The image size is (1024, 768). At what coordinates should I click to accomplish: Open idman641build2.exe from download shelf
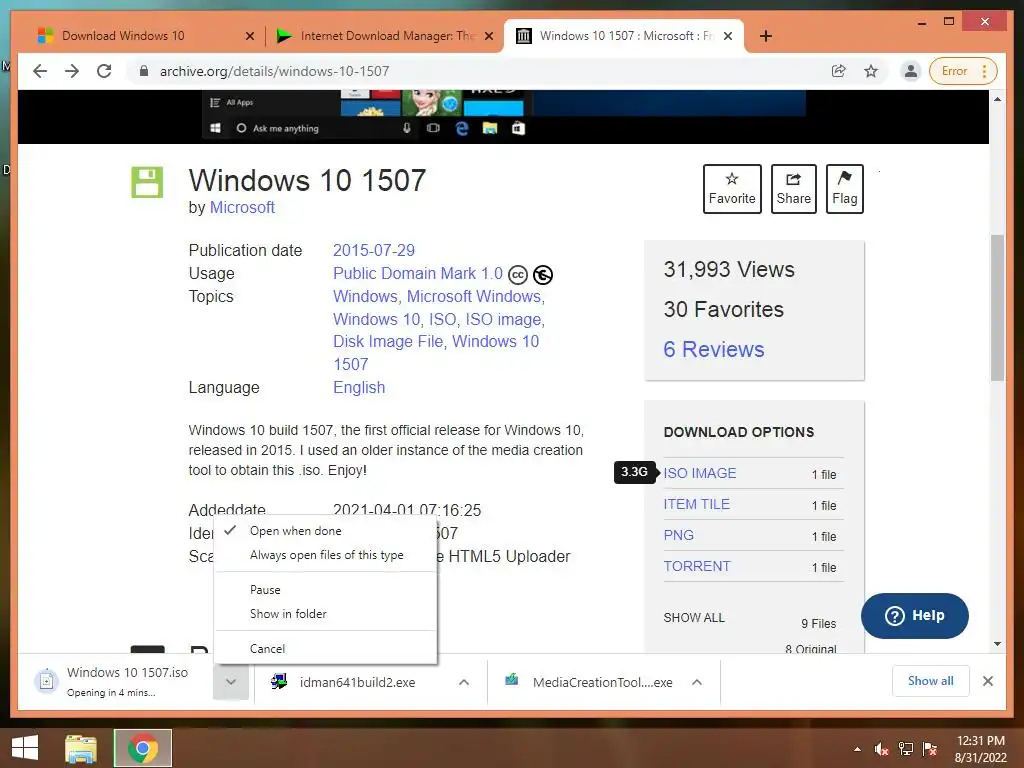click(x=357, y=682)
